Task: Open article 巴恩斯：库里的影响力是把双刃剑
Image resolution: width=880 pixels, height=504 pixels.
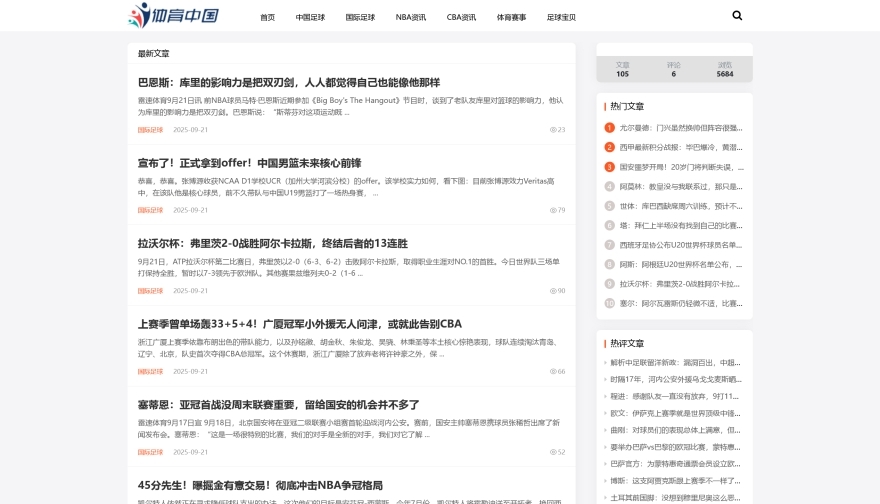Action: click(x=288, y=82)
